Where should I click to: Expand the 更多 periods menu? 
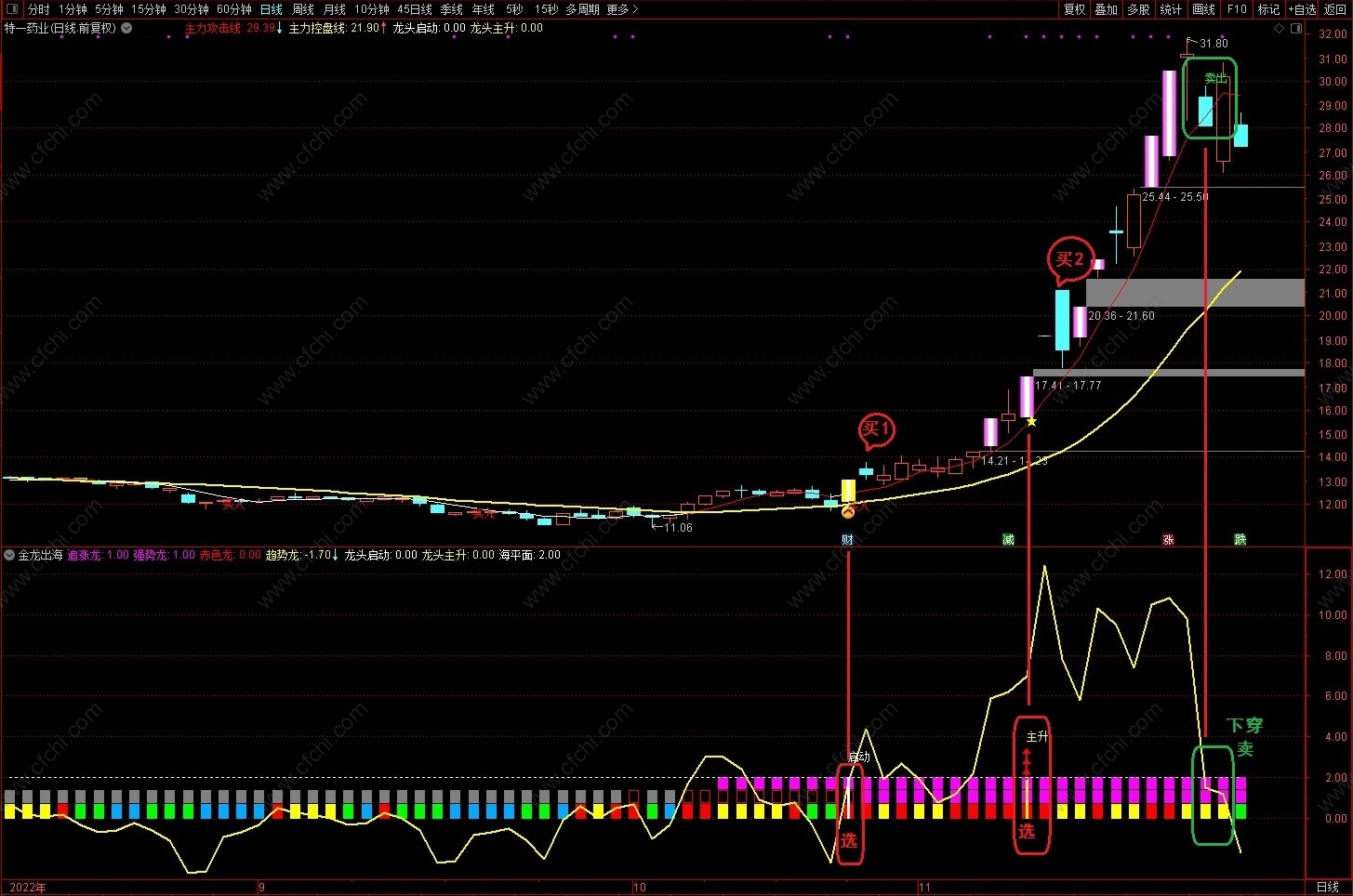pos(623,9)
